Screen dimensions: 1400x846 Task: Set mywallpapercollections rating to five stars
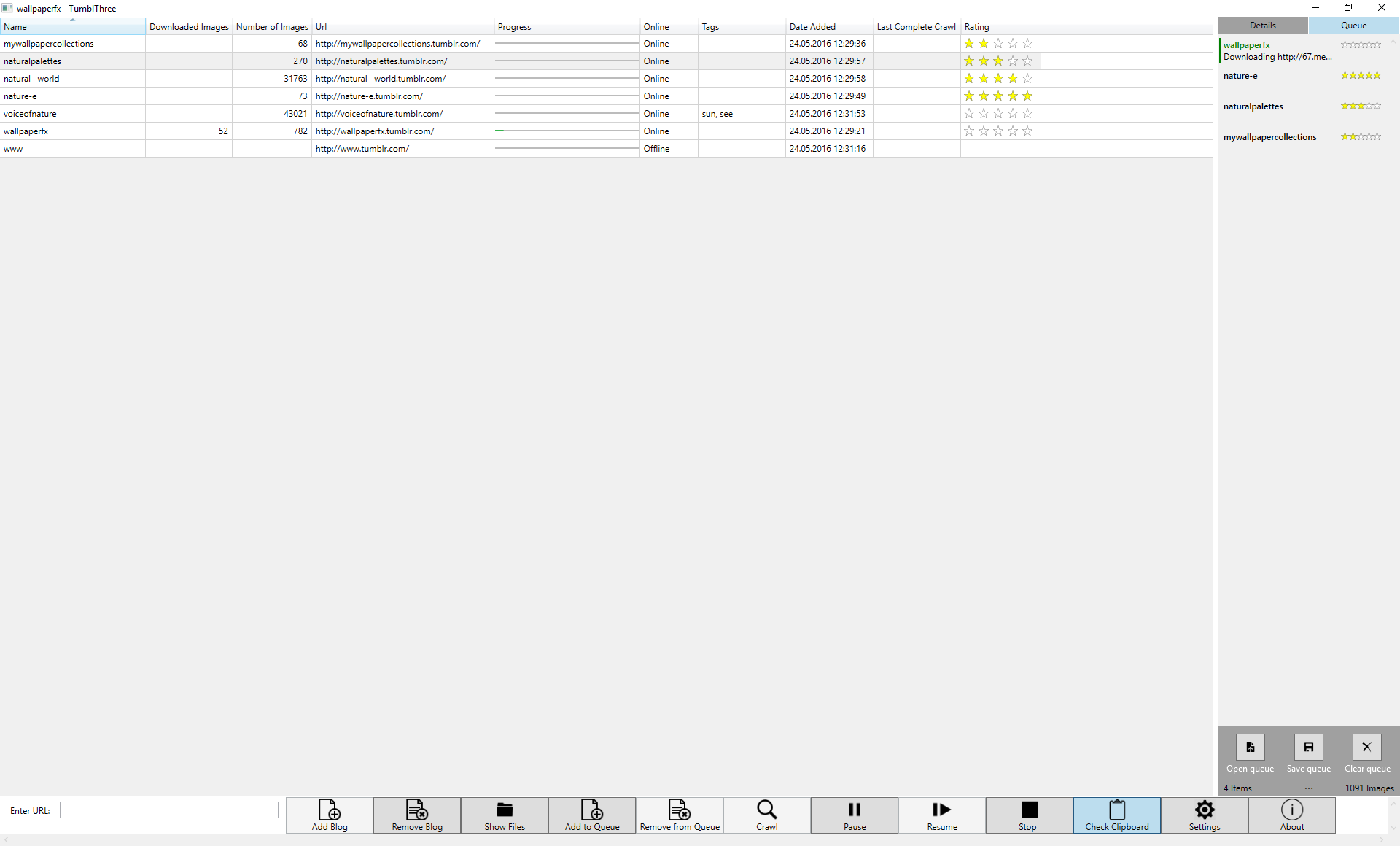(1027, 44)
